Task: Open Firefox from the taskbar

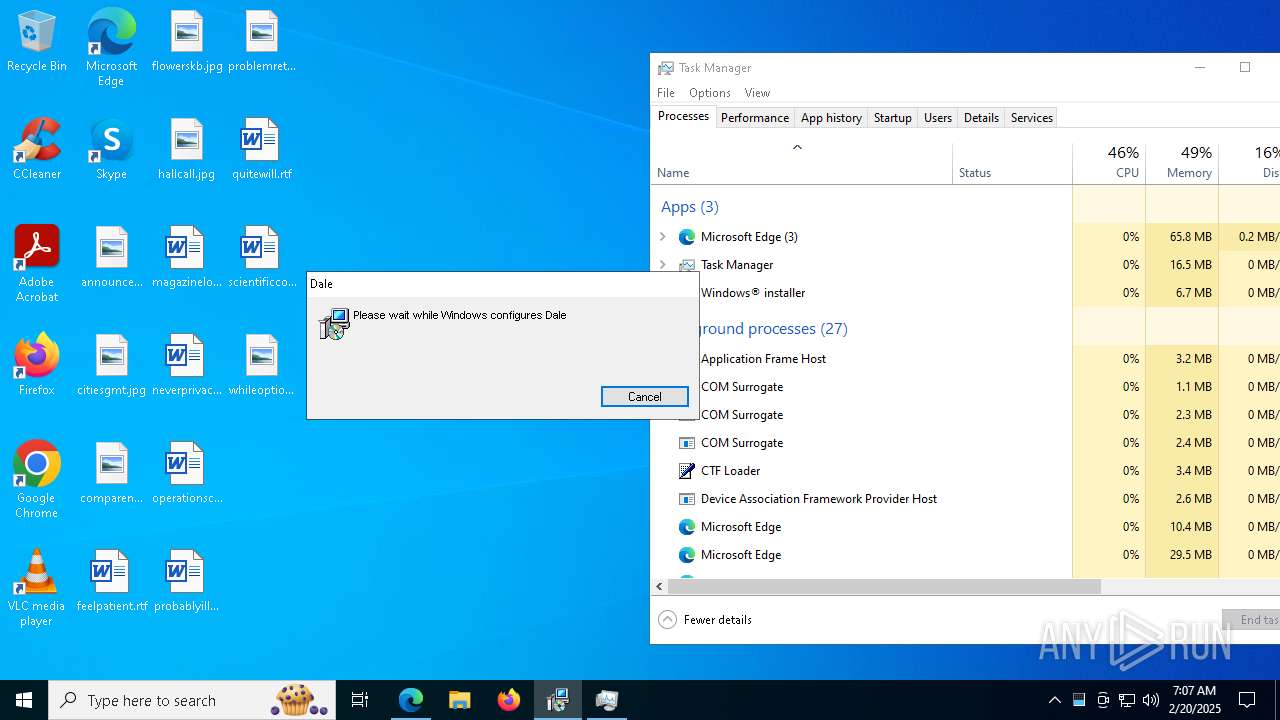Action: (x=509, y=700)
